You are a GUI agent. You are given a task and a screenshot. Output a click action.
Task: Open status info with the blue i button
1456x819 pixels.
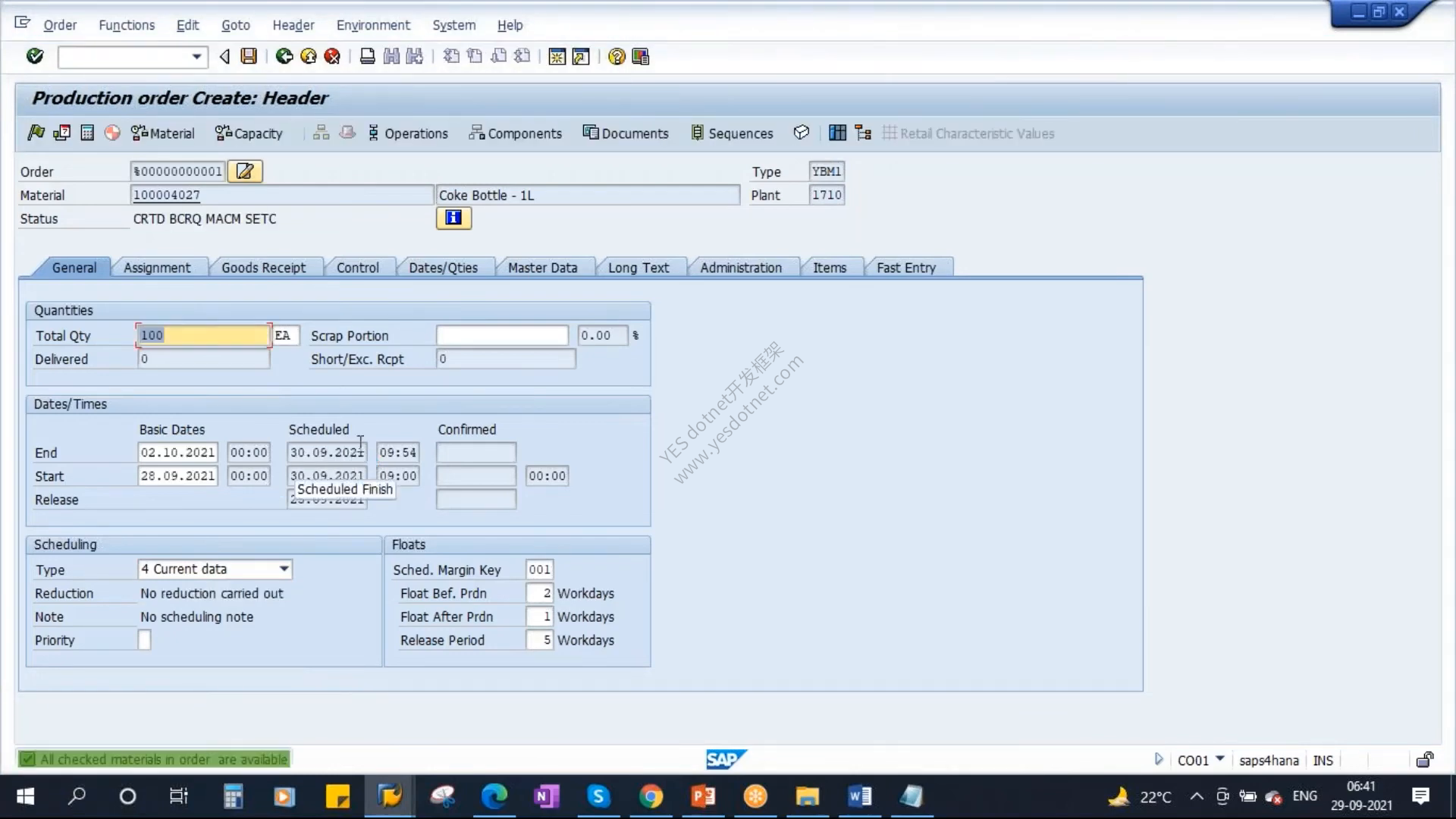tap(453, 218)
